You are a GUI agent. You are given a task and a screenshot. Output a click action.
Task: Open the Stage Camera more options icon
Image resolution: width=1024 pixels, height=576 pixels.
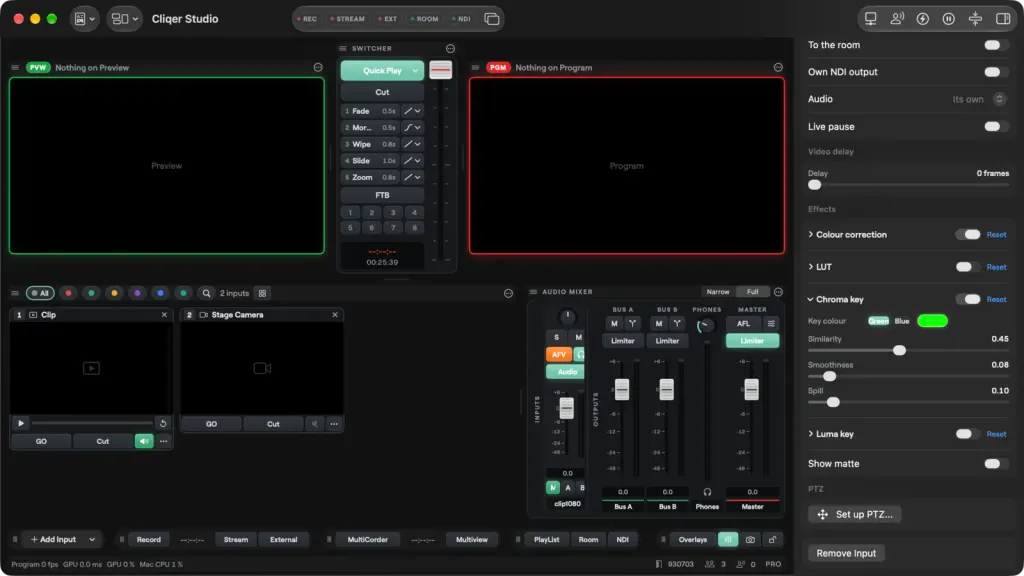click(334, 424)
